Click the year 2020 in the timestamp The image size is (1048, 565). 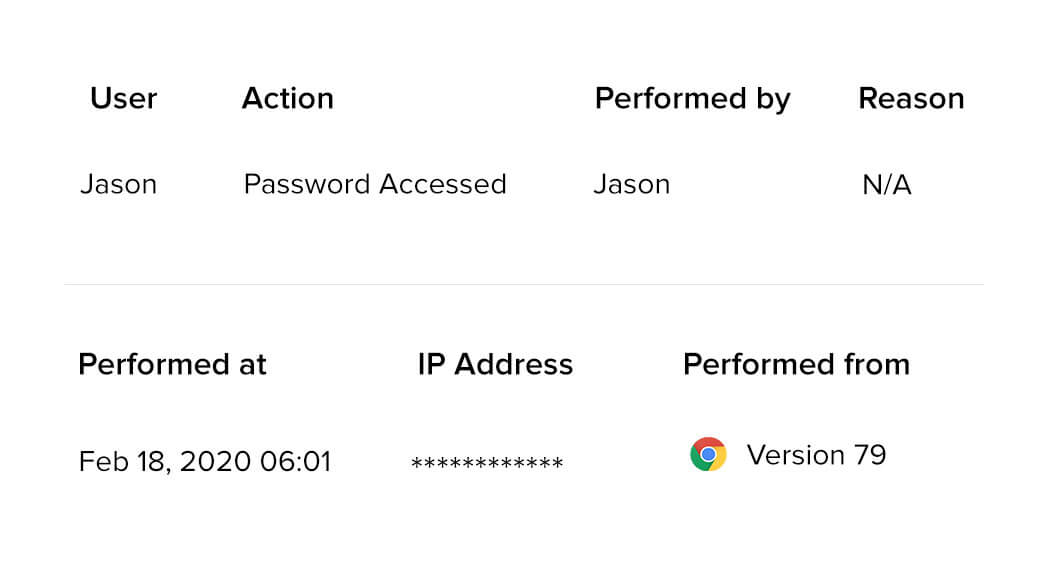click(216, 462)
